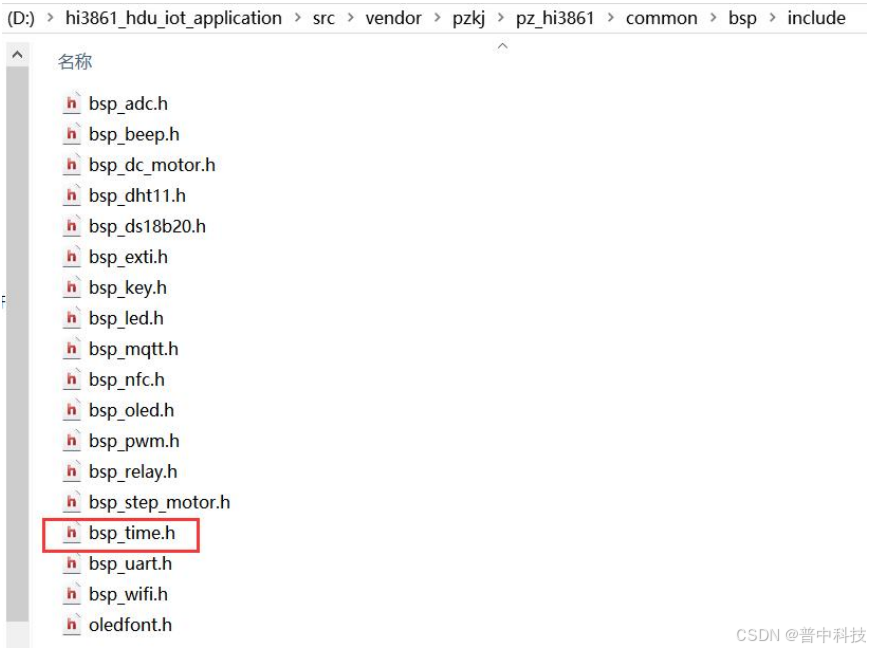Viewport: 870px width, 650px height.
Task: Select the file name bsp_exti.h
Action: click(x=128, y=257)
